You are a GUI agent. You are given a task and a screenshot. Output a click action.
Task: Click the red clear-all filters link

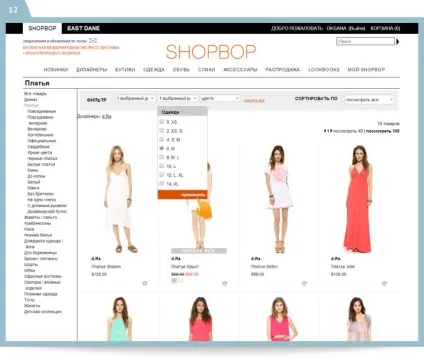pyautogui.click(x=254, y=100)
